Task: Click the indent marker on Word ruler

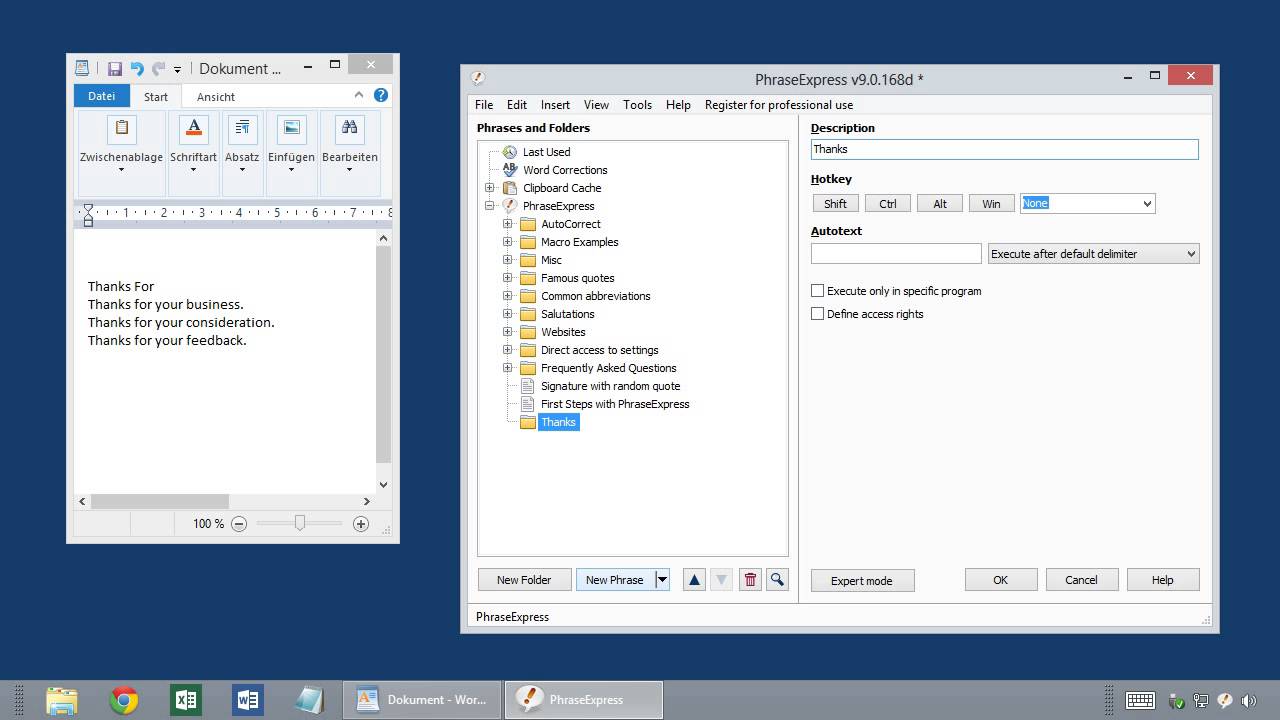Action: coord(88,214)
